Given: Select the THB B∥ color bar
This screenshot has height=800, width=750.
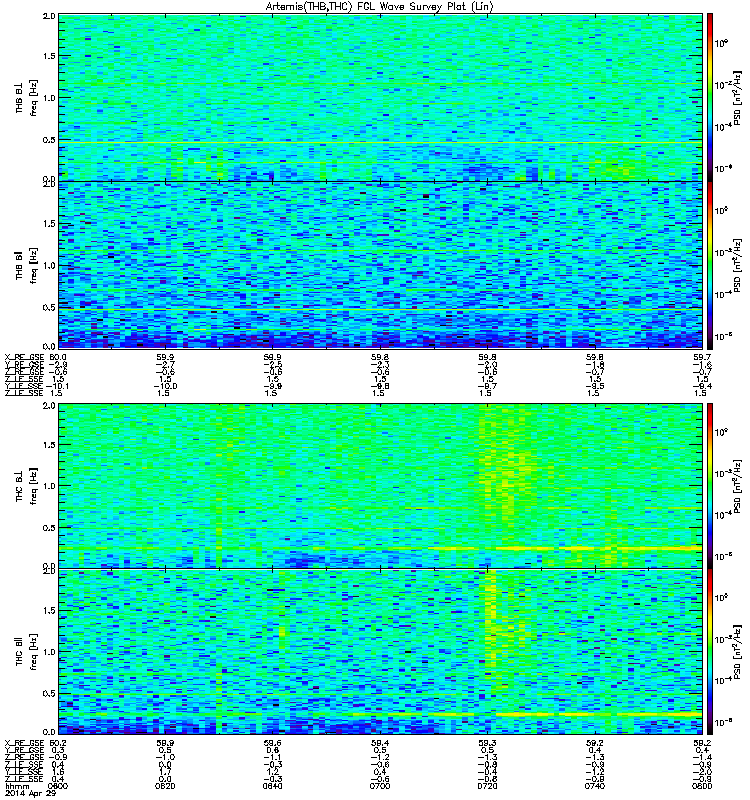Looking at the screenshot, I should 709,265.
